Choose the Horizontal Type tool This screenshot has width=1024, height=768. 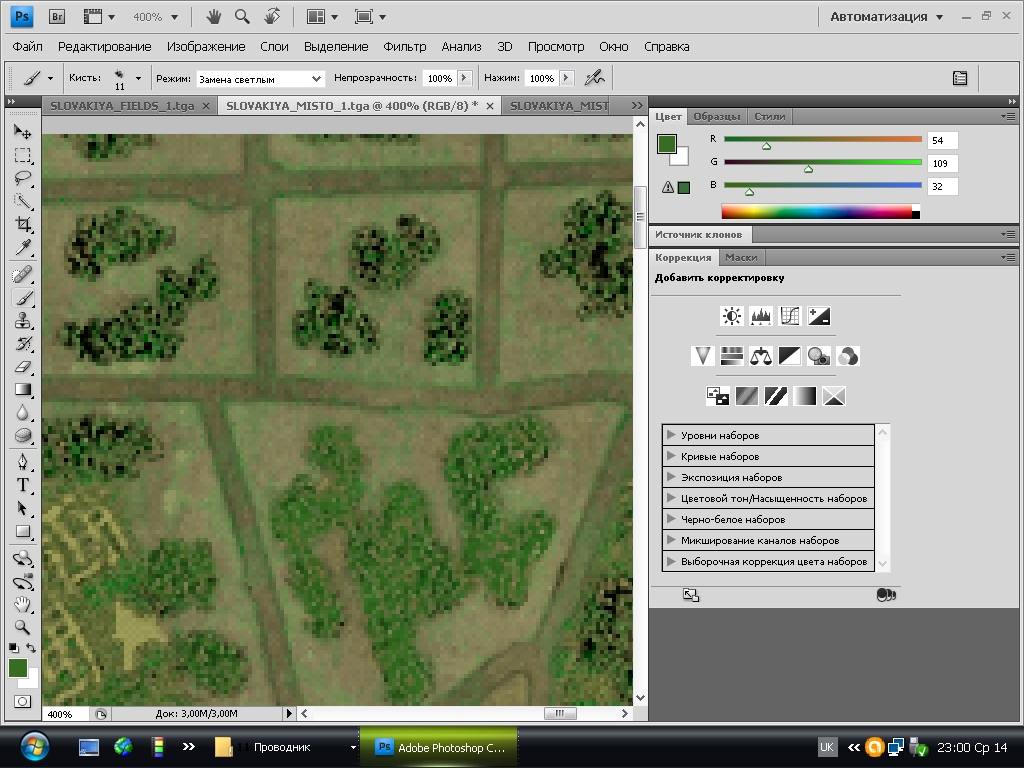click(23, 485)
